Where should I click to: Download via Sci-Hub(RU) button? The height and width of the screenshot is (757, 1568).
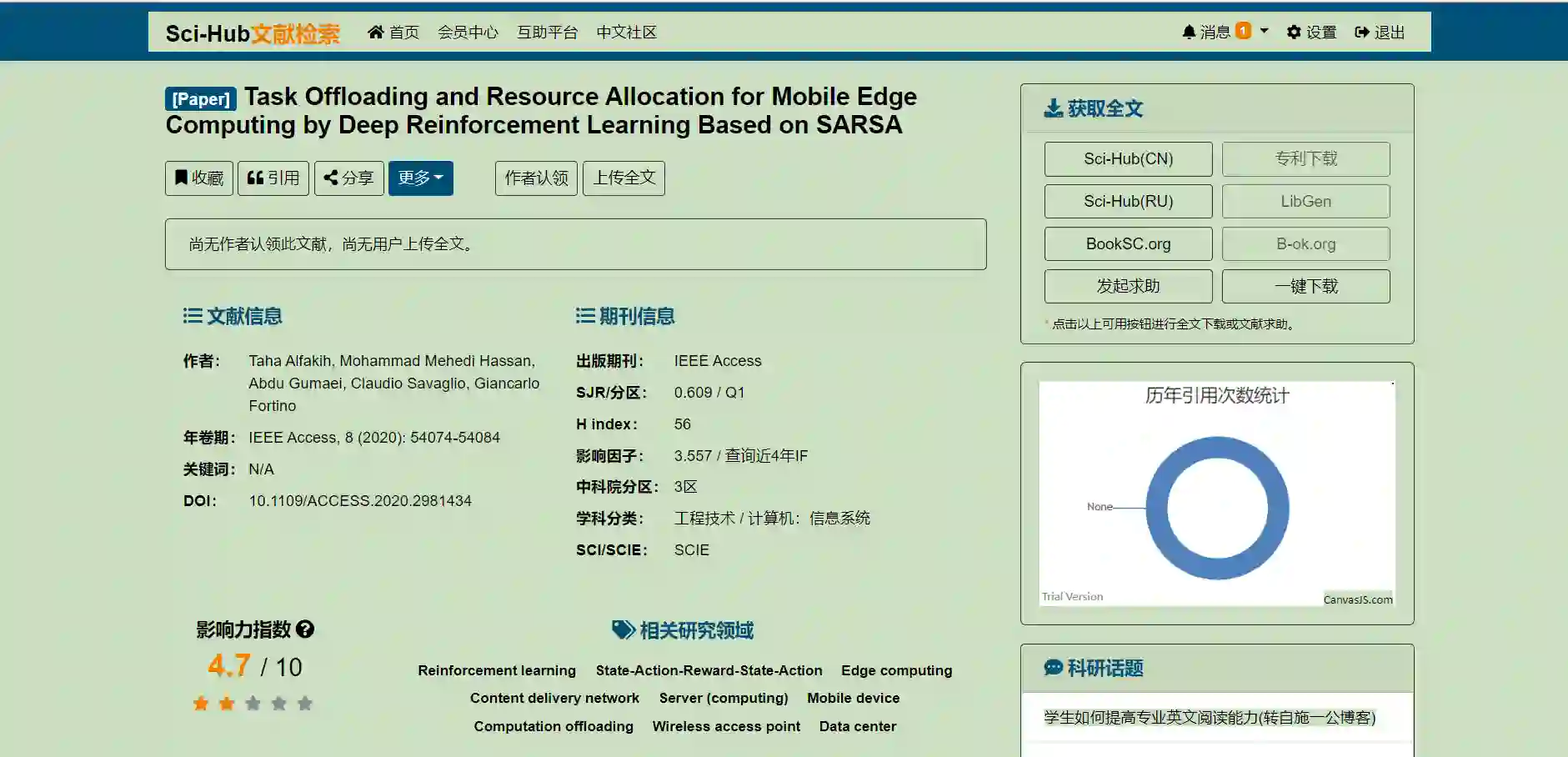tap(1129, 202)
